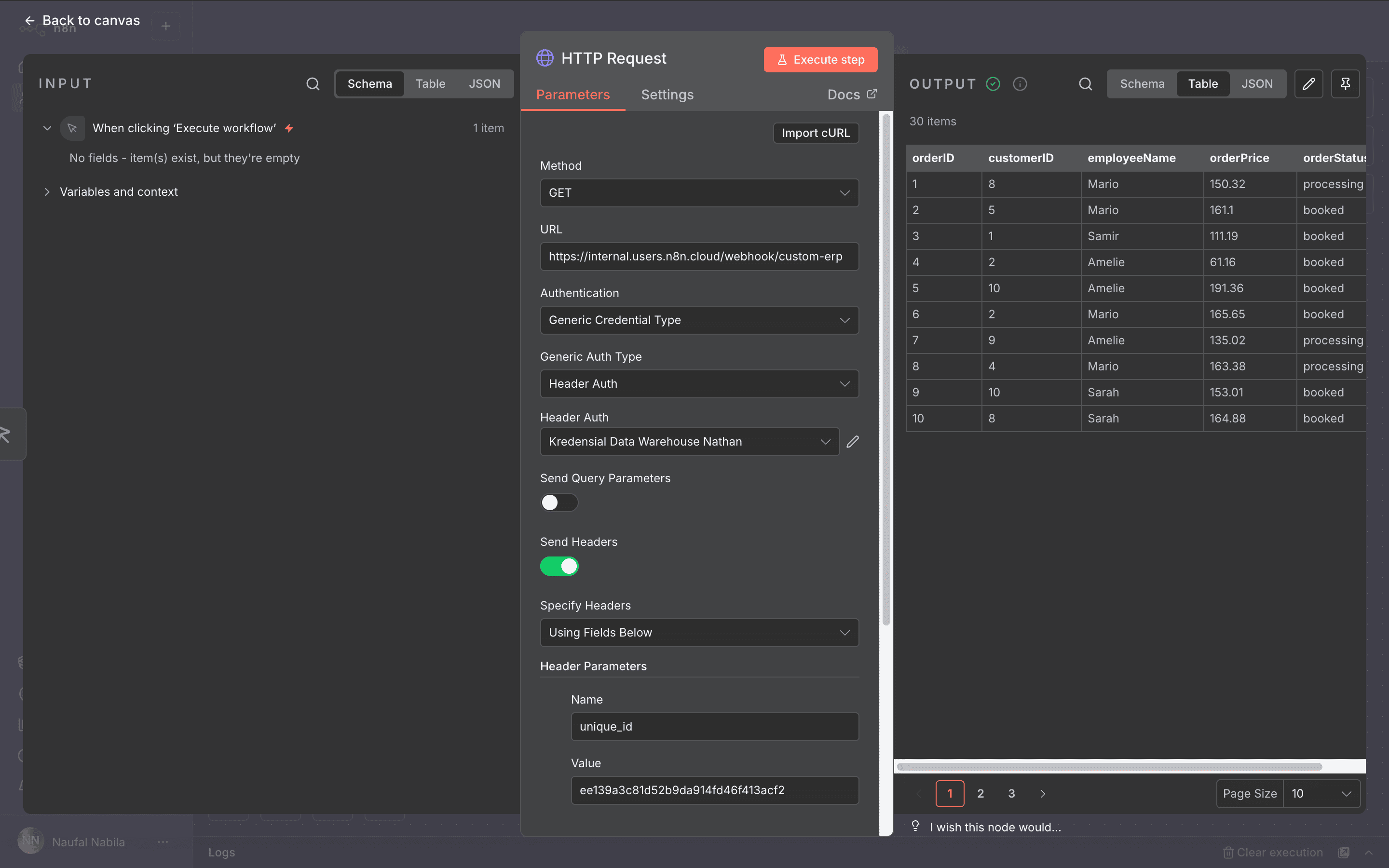
Task: Open the Generic Auth Type dropdown
Action: click(x=699, y=384)
